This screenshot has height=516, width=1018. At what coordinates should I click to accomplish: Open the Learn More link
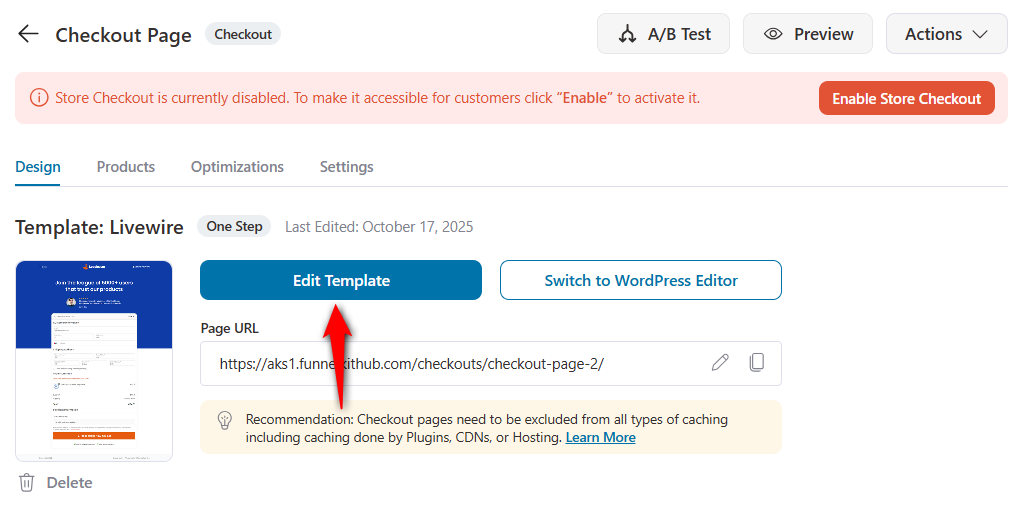(x=600, y=437)
